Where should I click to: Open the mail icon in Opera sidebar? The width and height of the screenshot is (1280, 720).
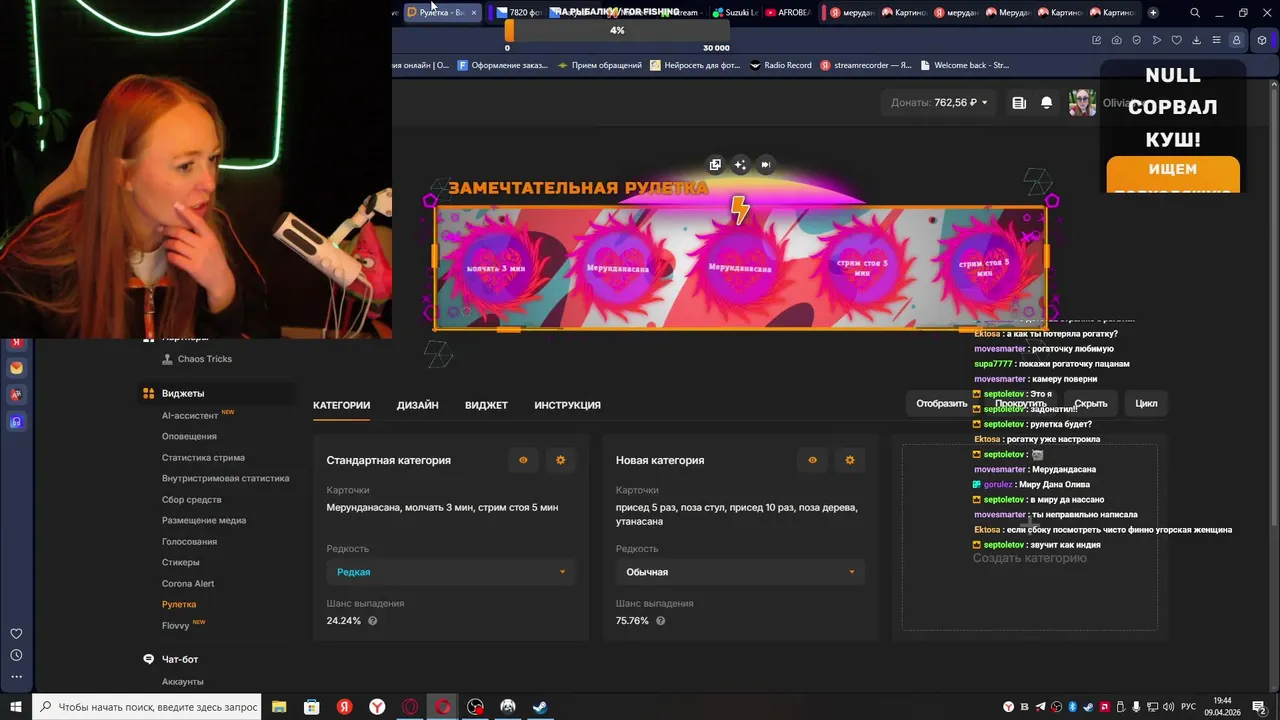(16, 368)
